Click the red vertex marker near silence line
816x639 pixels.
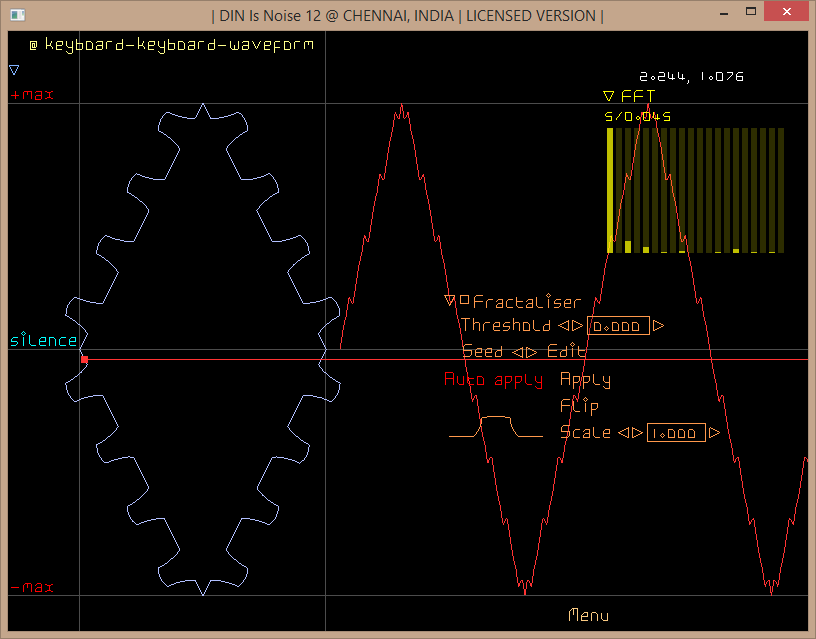85,359
